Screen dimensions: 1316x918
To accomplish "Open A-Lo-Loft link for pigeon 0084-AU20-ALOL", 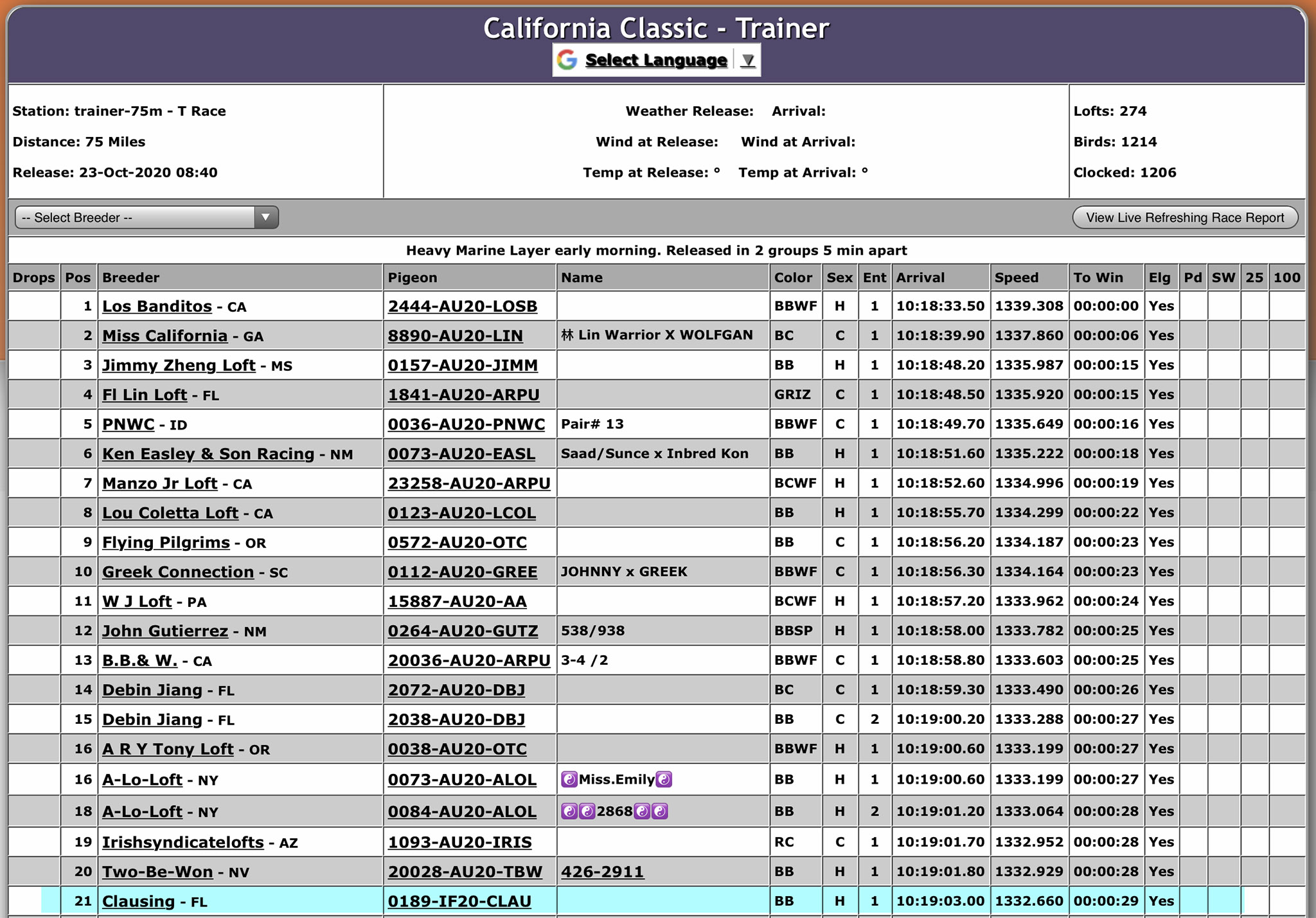I will coord(142,812).
